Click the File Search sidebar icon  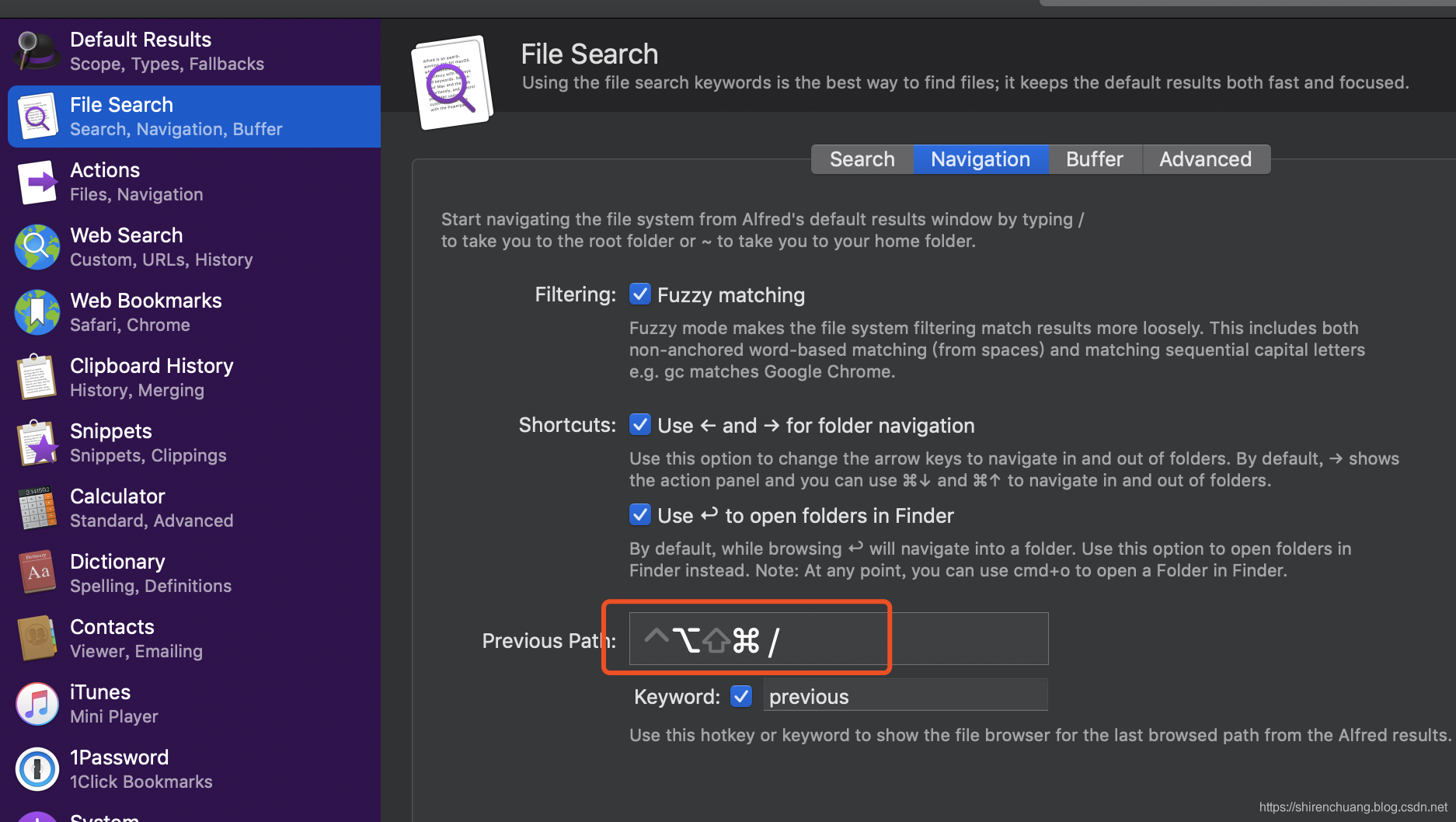point(37,117)
